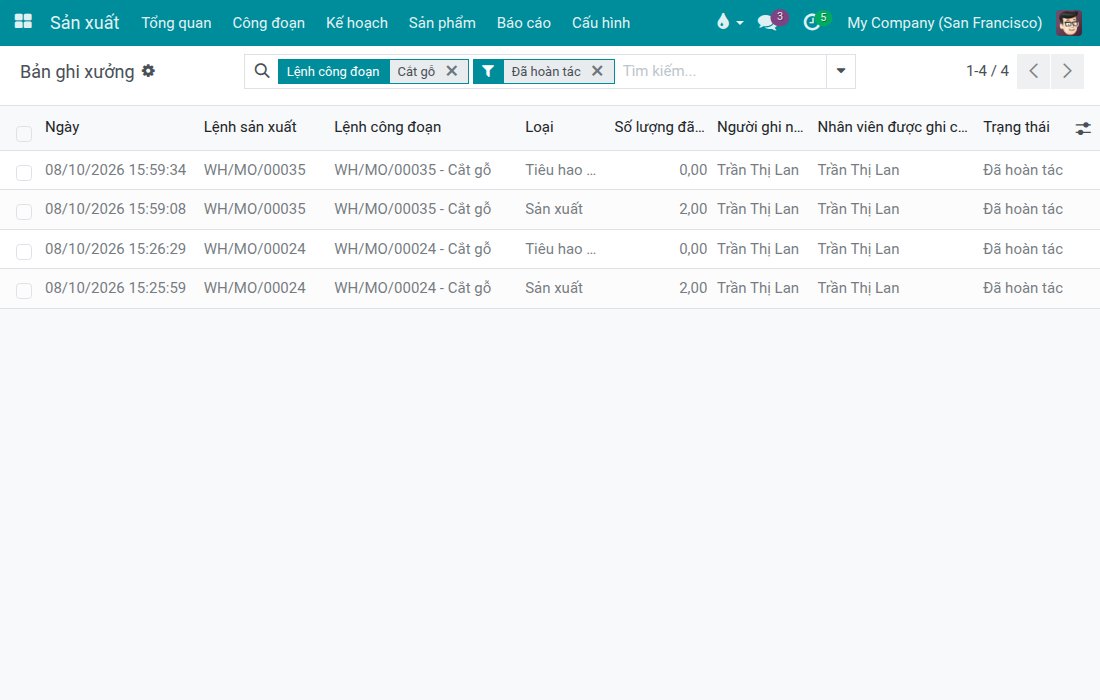Open the user avatar menu

pyautogui.click(x=1069, y=23)
